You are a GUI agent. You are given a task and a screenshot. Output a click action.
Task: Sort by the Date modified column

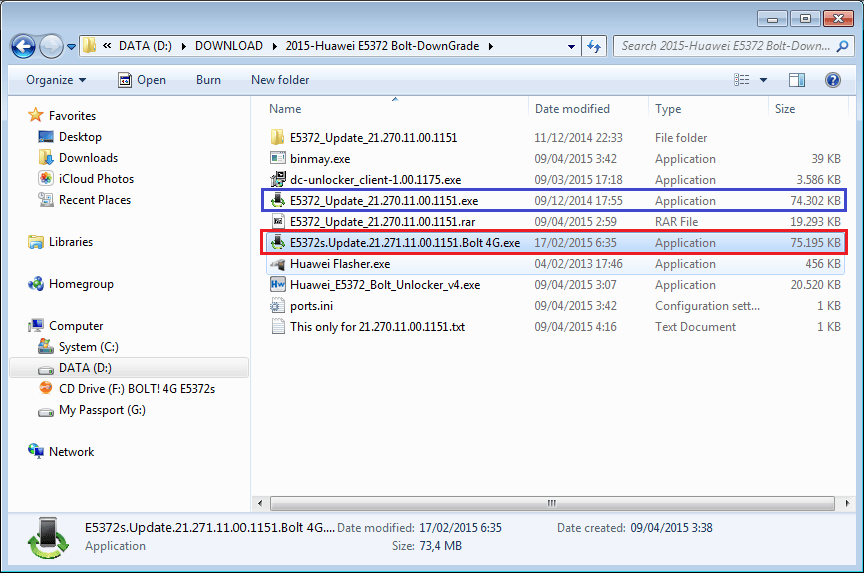(x=572, y=109)
